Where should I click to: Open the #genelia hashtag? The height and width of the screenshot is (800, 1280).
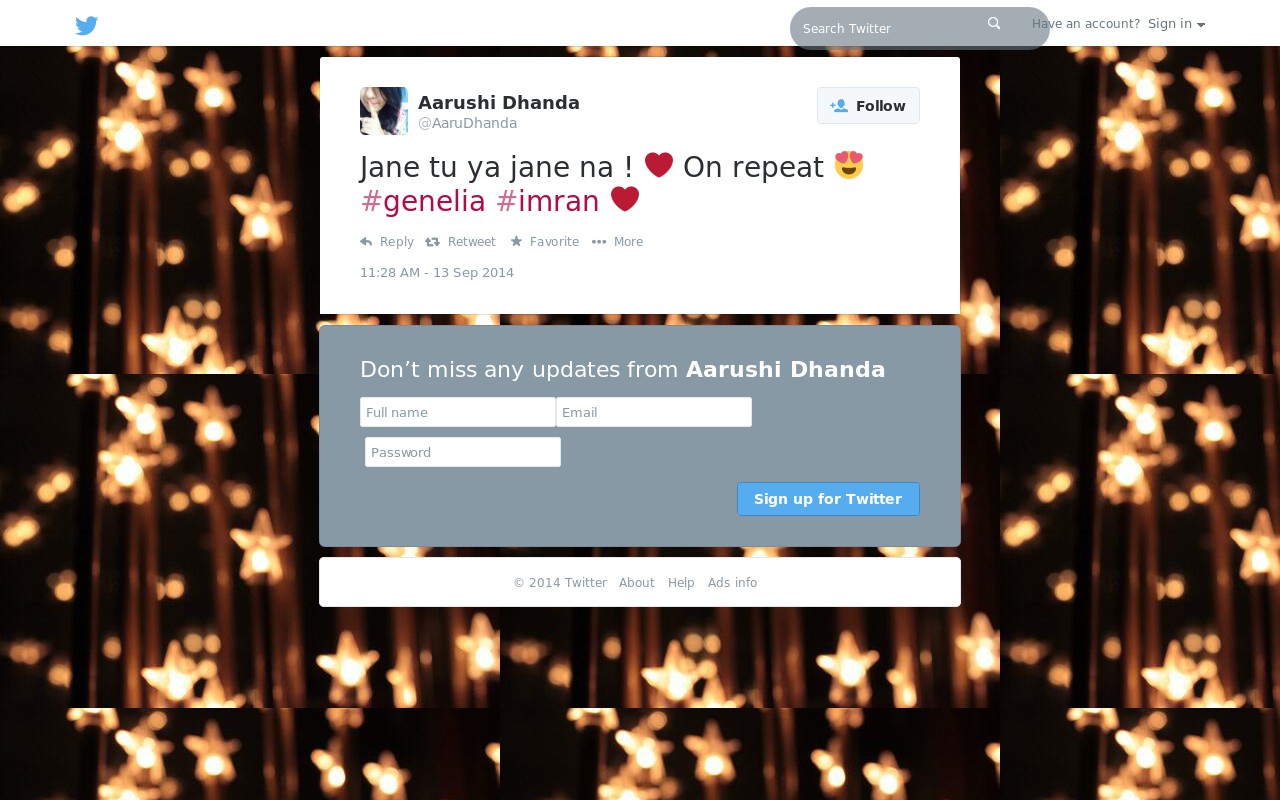click(423, 201)
